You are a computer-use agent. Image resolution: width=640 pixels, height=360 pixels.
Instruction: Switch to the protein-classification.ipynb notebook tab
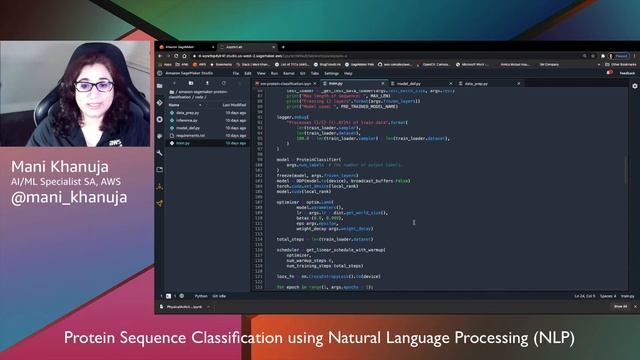point(286,83)
